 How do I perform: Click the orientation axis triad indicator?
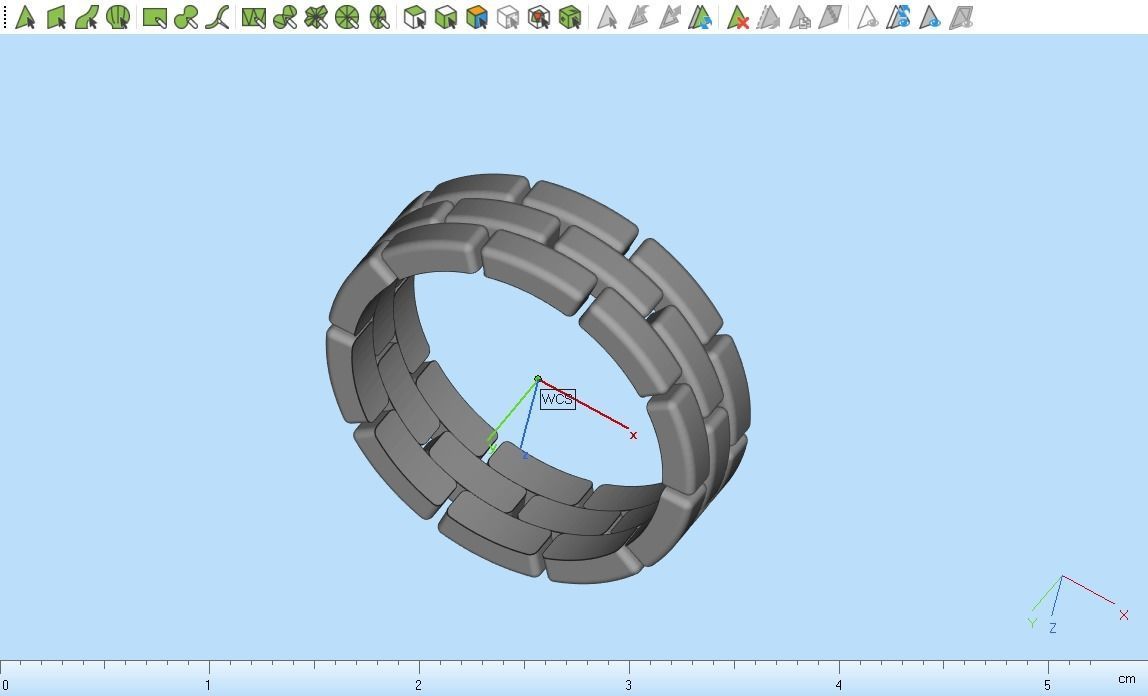(x=1078, y=604)
